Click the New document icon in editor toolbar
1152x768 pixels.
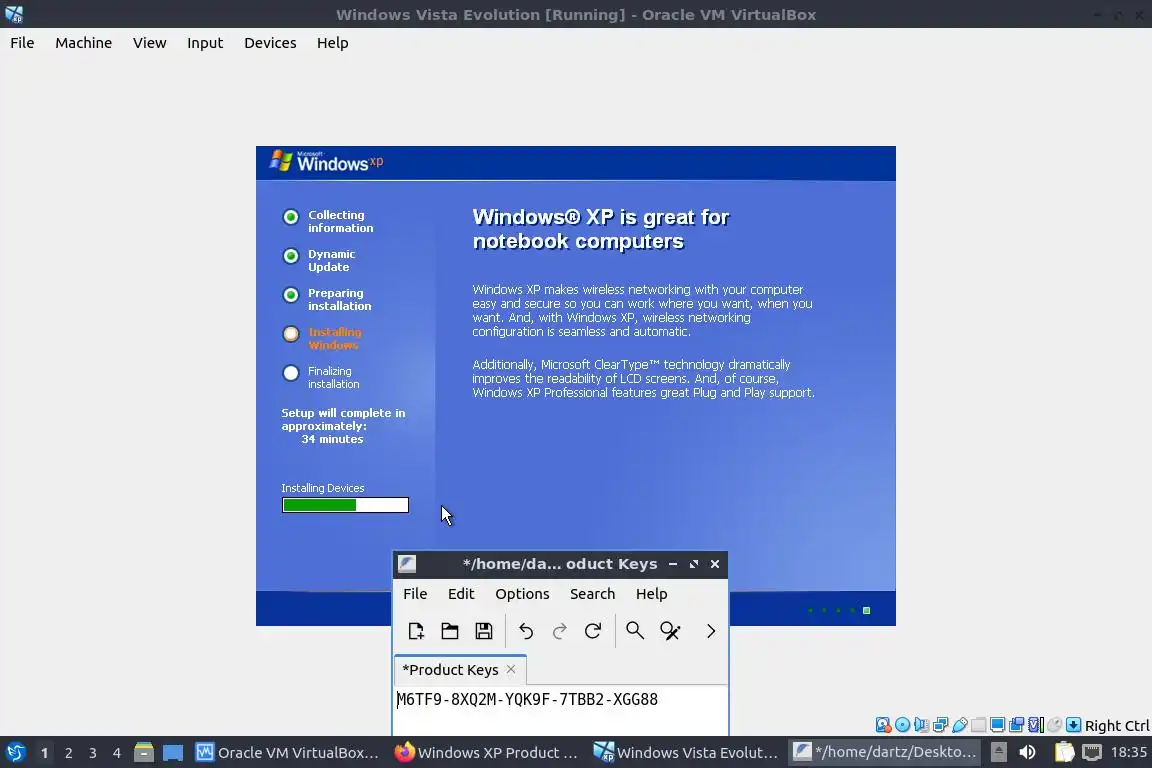pos(416,631)
